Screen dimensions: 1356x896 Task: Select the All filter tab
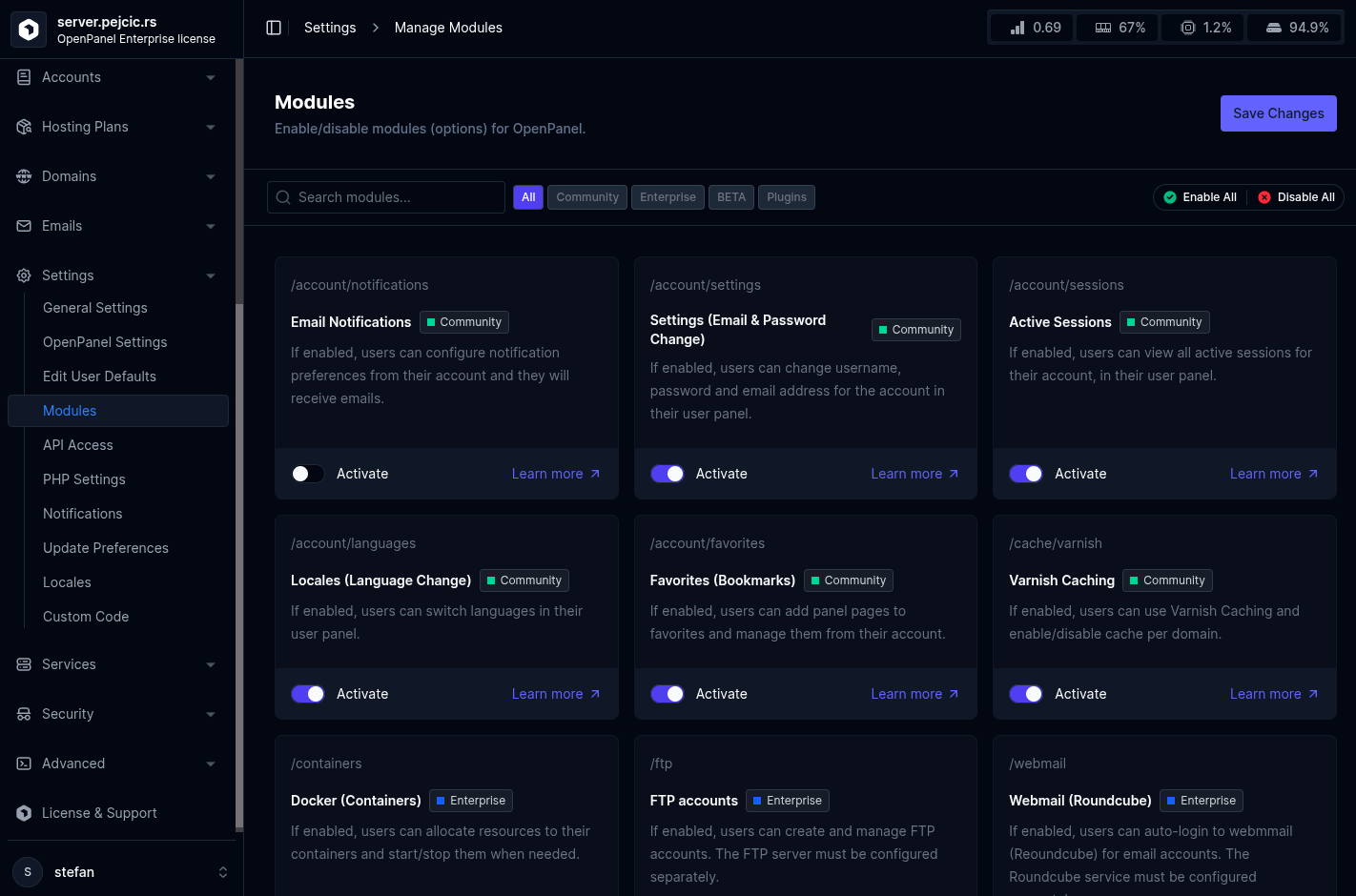528,197
